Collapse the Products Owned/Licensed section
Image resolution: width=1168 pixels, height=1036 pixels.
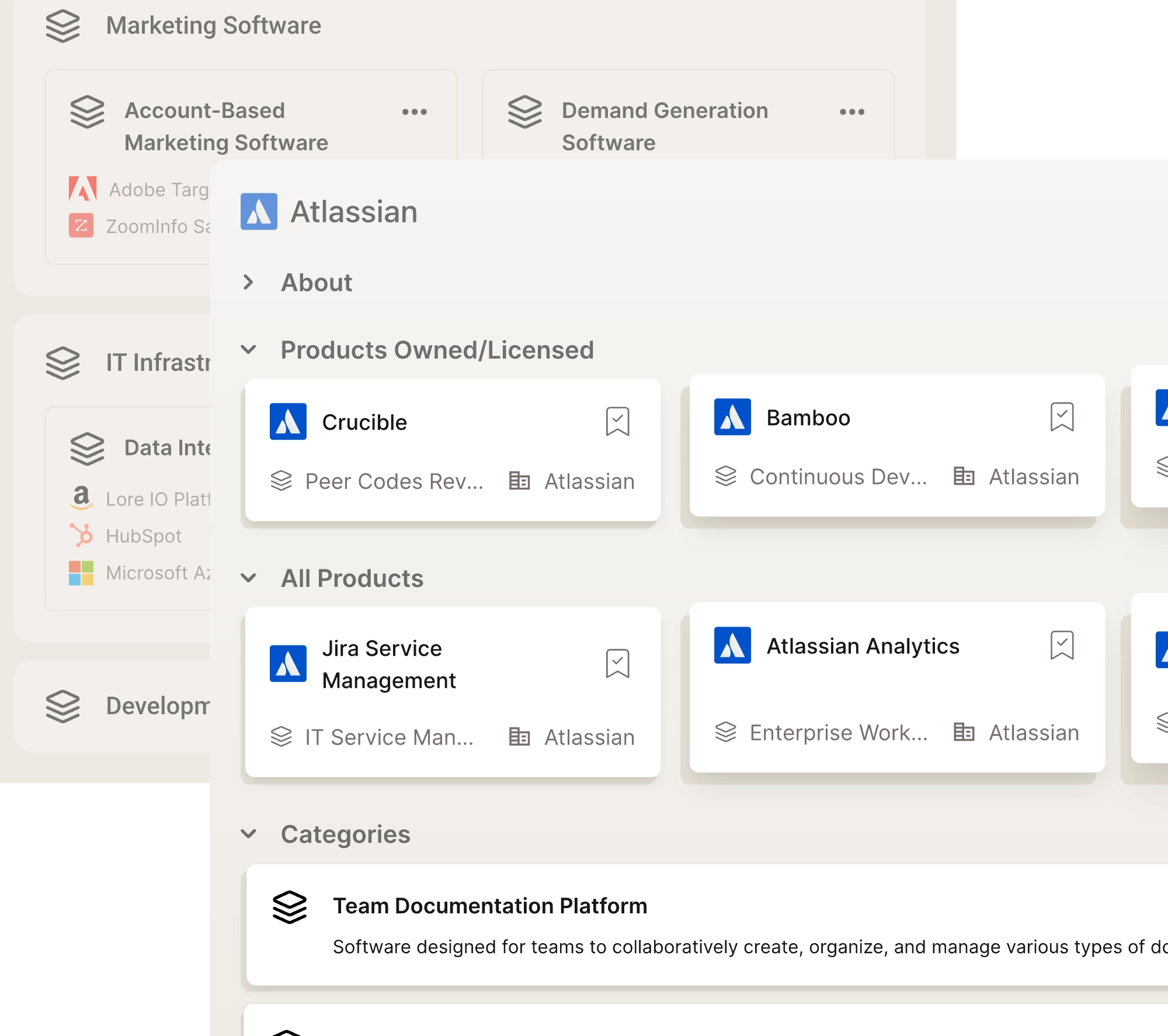[x=248, y=350]
